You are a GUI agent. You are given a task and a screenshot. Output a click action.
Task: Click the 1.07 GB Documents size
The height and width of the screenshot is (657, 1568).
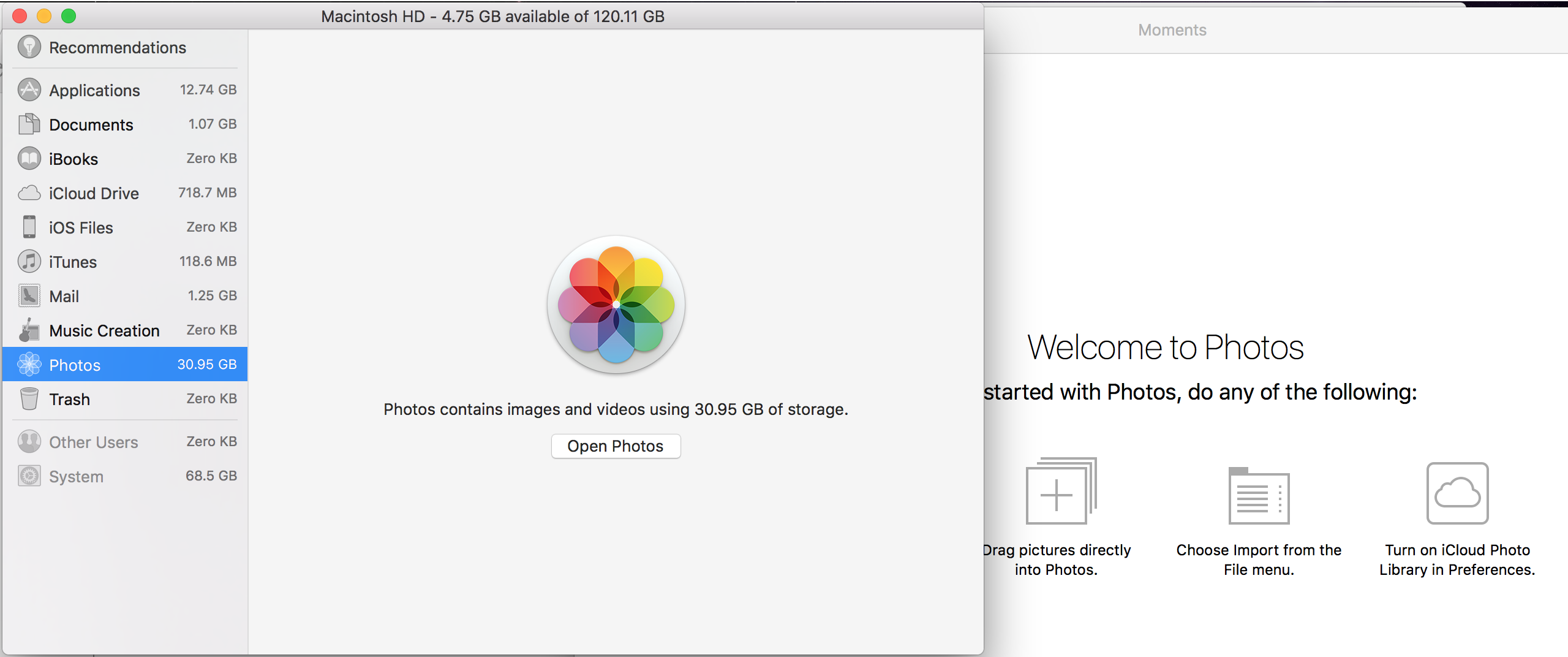[213, 124]
